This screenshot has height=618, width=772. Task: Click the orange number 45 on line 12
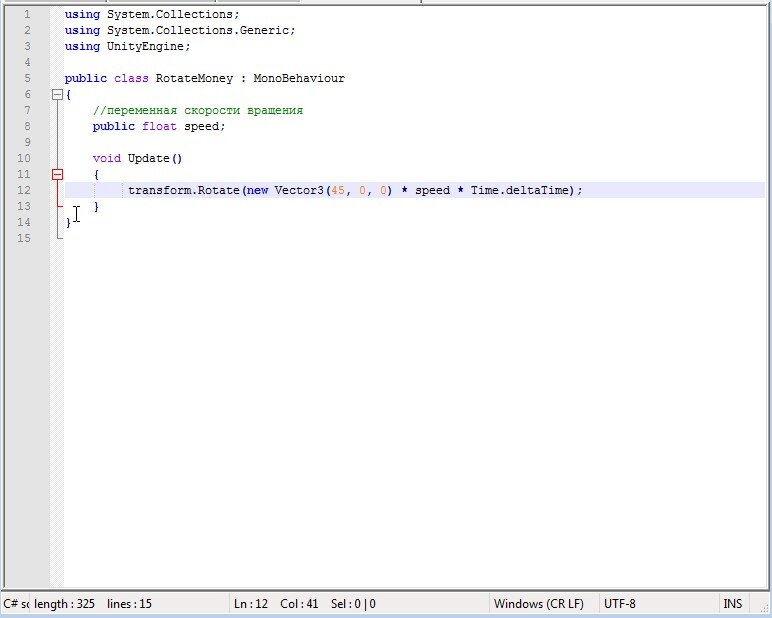(338, 190)
